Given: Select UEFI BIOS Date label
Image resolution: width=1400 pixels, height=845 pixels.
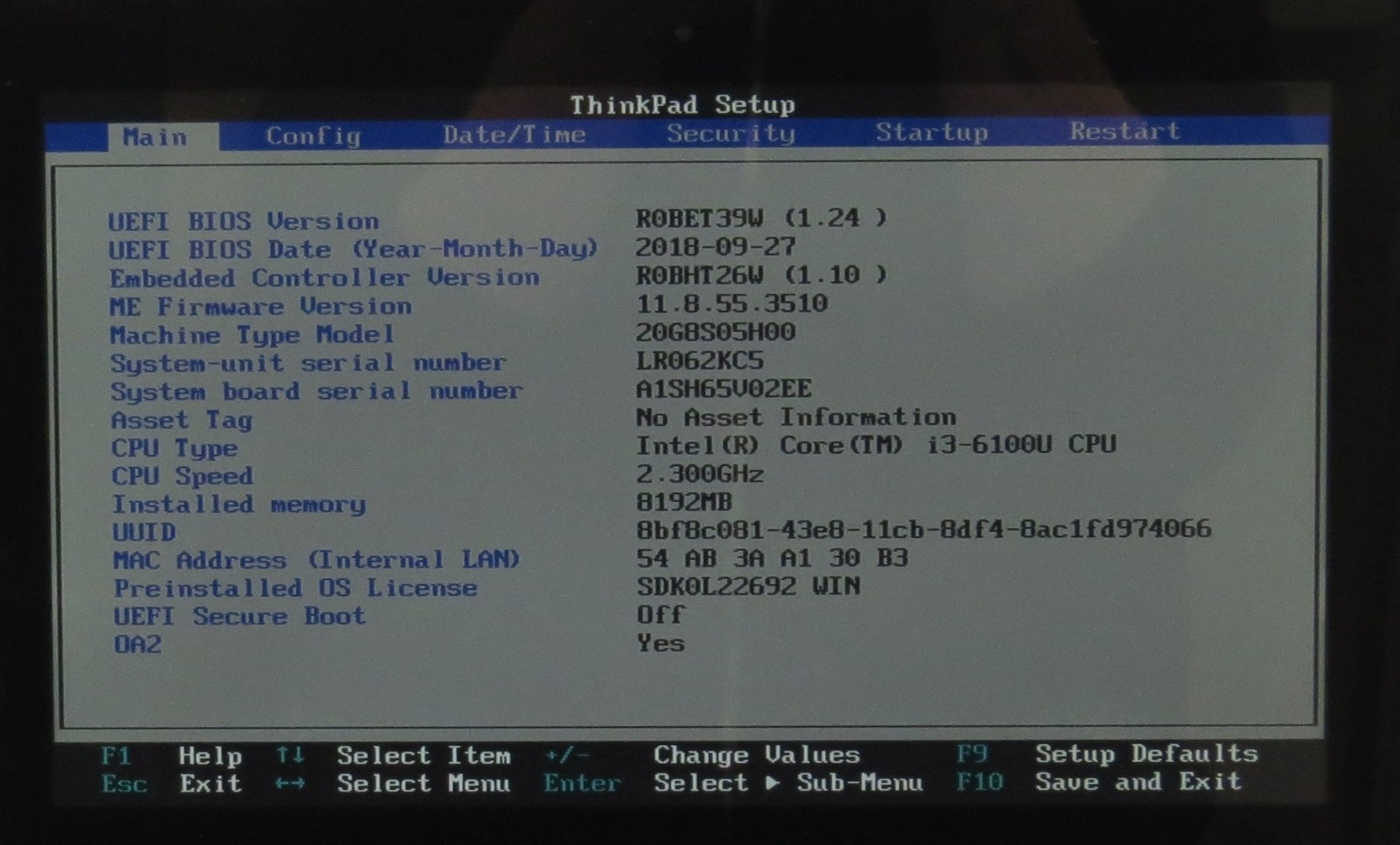Looking at the screenshot, I should 353,249.
